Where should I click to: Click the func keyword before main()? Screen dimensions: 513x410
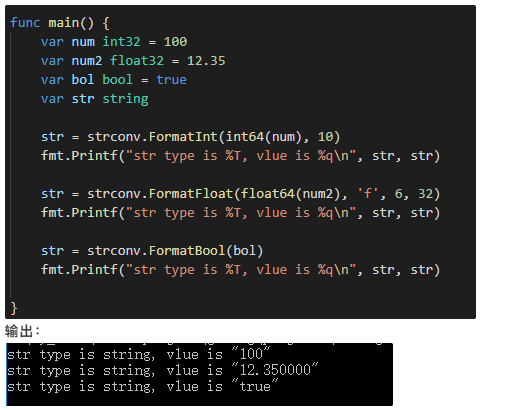point(25,23)
